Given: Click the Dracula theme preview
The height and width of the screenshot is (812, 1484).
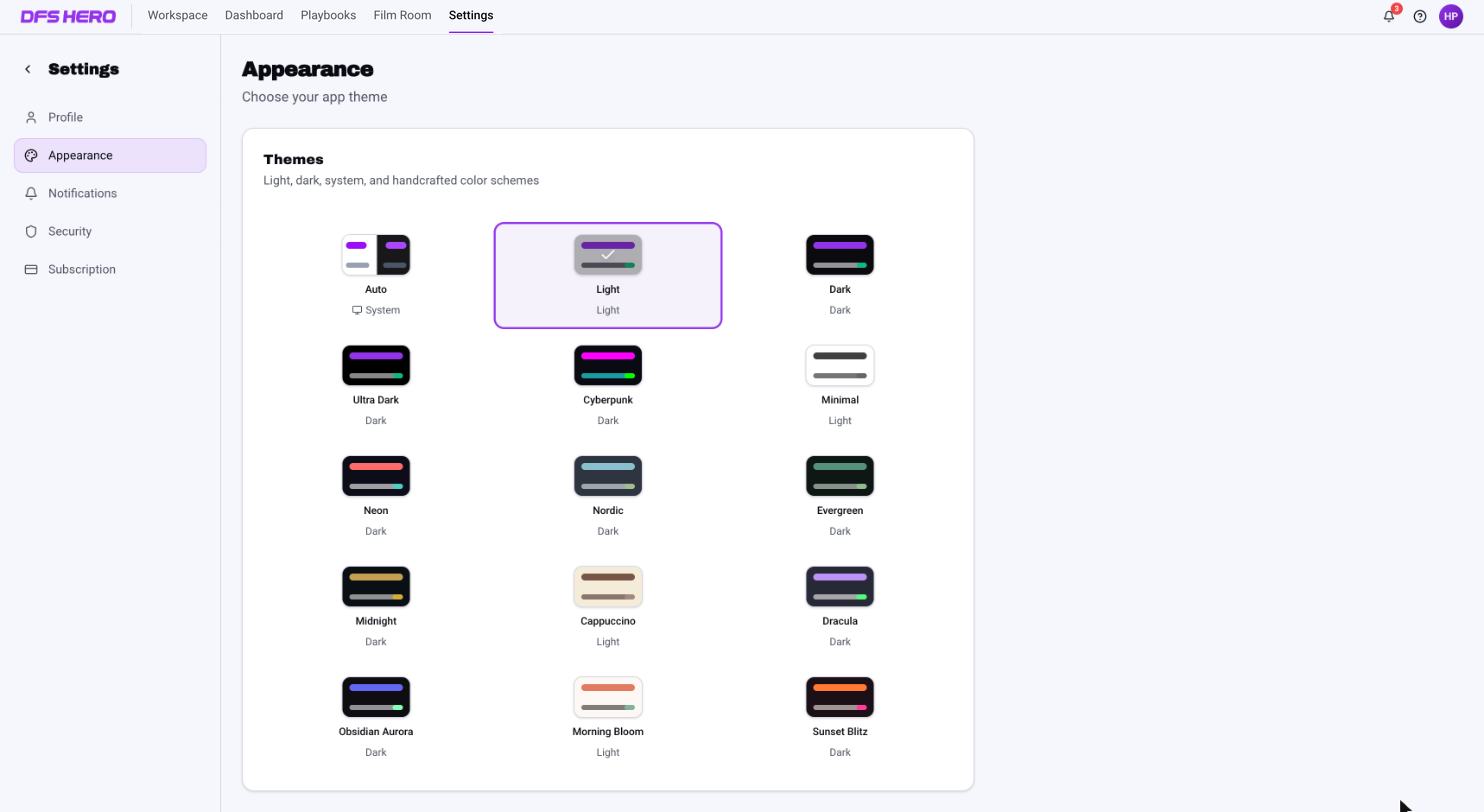Looking at the screenshot, I should click(x=840, y=587).
